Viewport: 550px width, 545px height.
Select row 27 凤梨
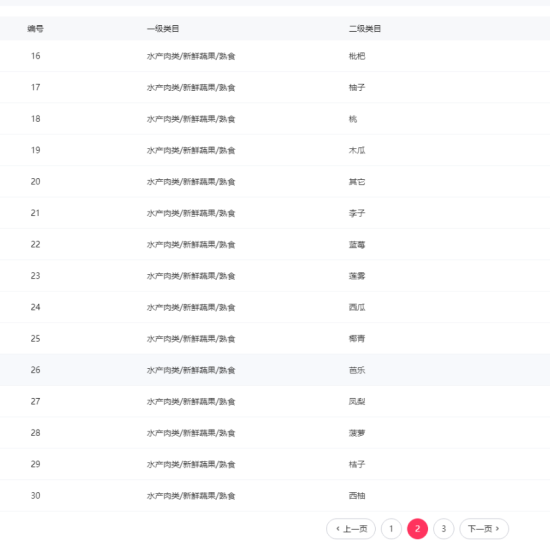tap(275, 401)
